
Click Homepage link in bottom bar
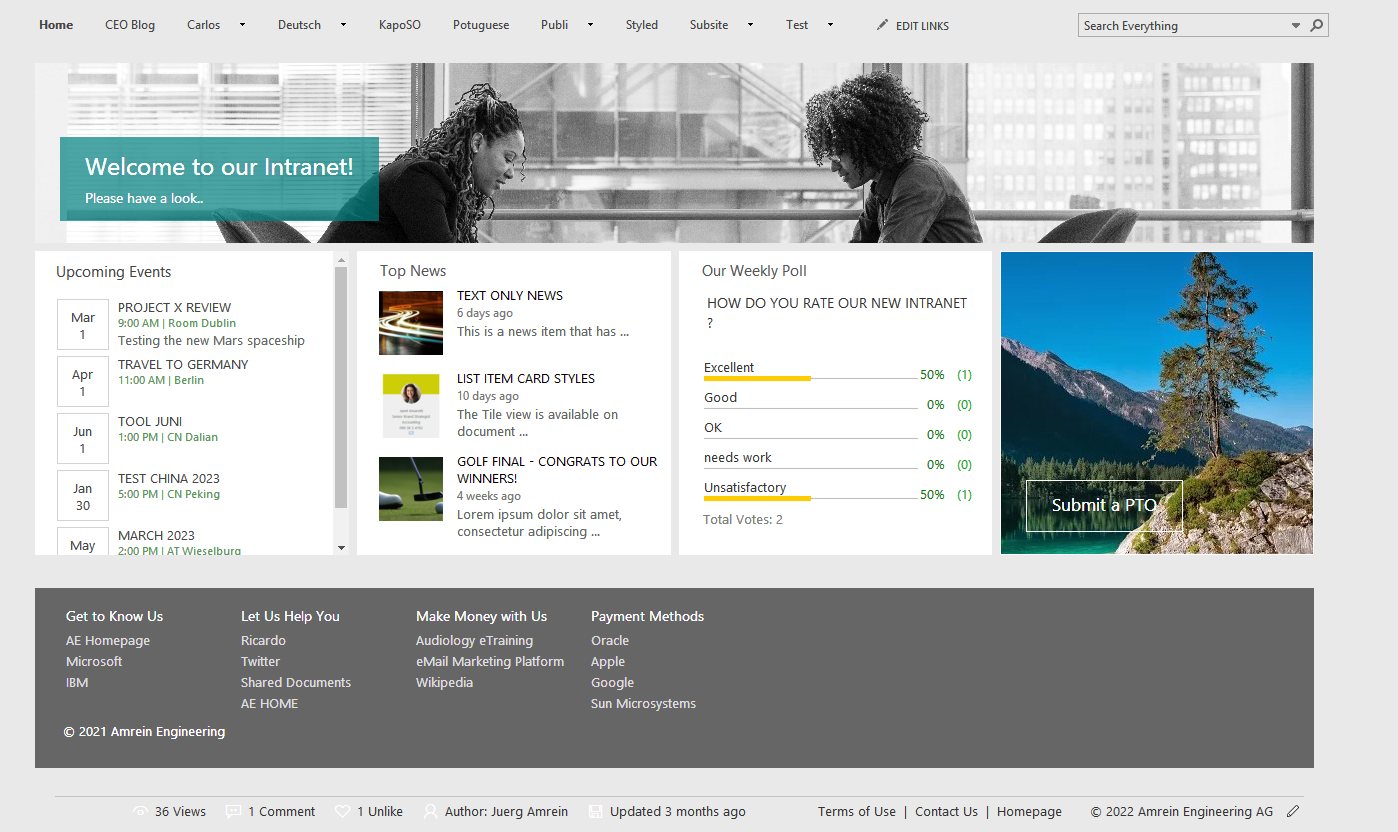coord(1029,811)
